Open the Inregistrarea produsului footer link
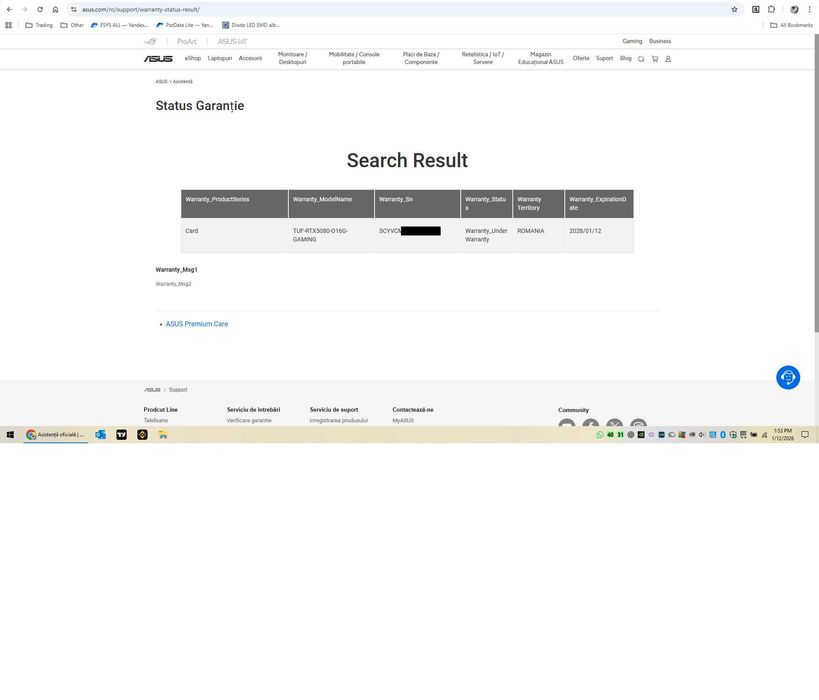Viewport: 819px width, 700px height. point(338,421)
